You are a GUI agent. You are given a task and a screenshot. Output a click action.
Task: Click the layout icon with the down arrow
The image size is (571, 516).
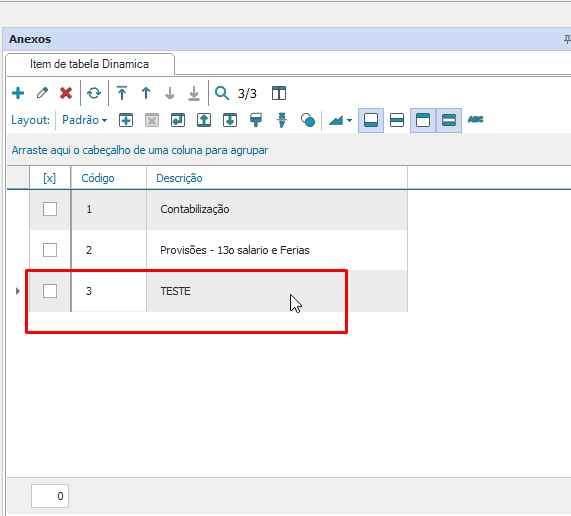(x=230, y=120)
